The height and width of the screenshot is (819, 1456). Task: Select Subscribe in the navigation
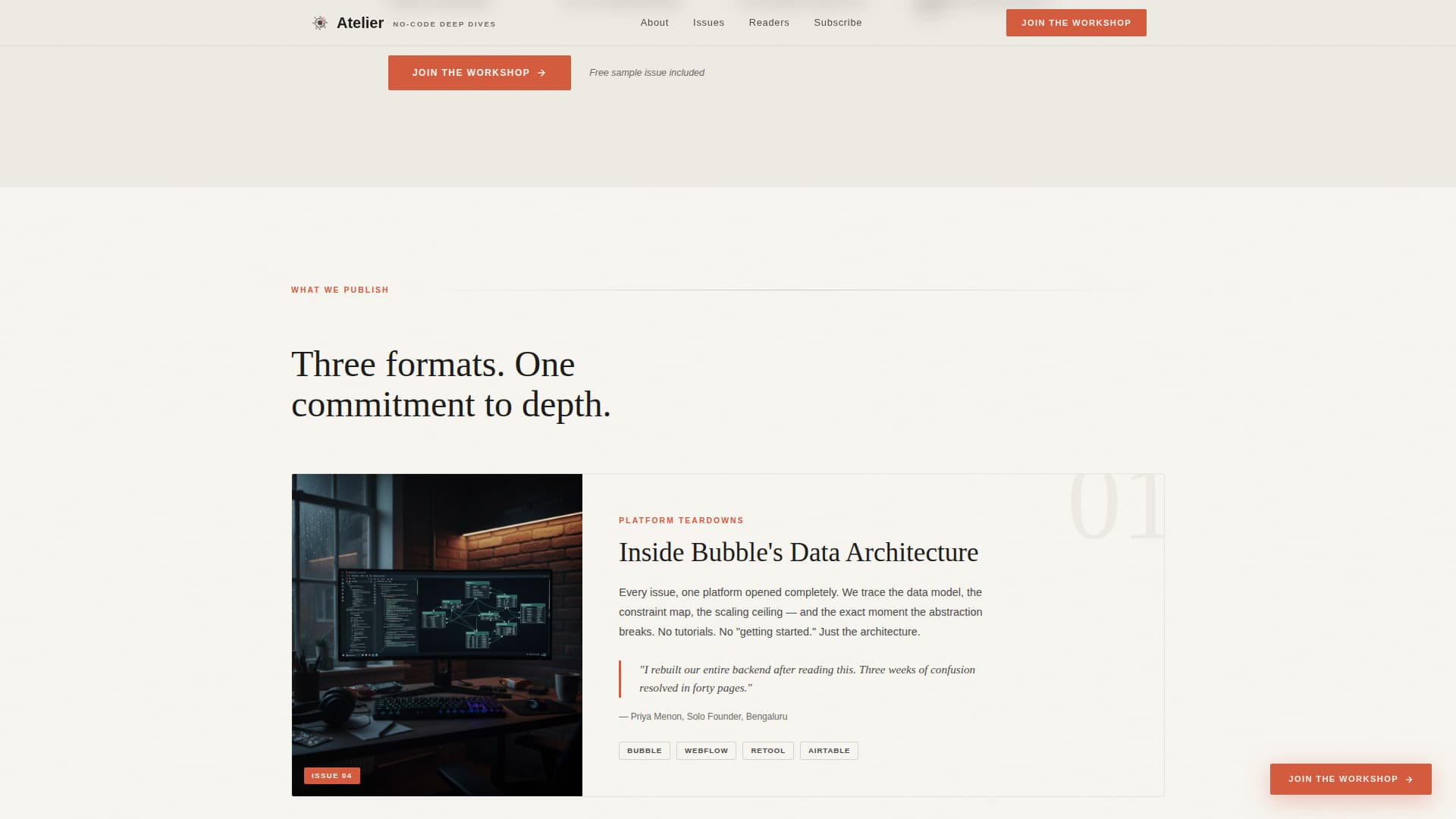pos(838,23)
